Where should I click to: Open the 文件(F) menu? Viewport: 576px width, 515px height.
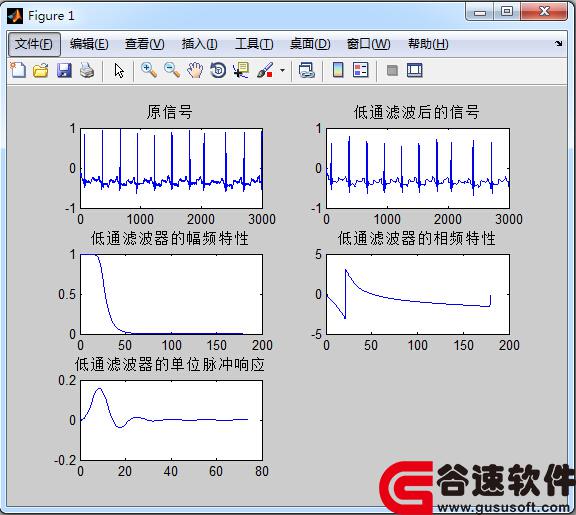click(34, 44)
